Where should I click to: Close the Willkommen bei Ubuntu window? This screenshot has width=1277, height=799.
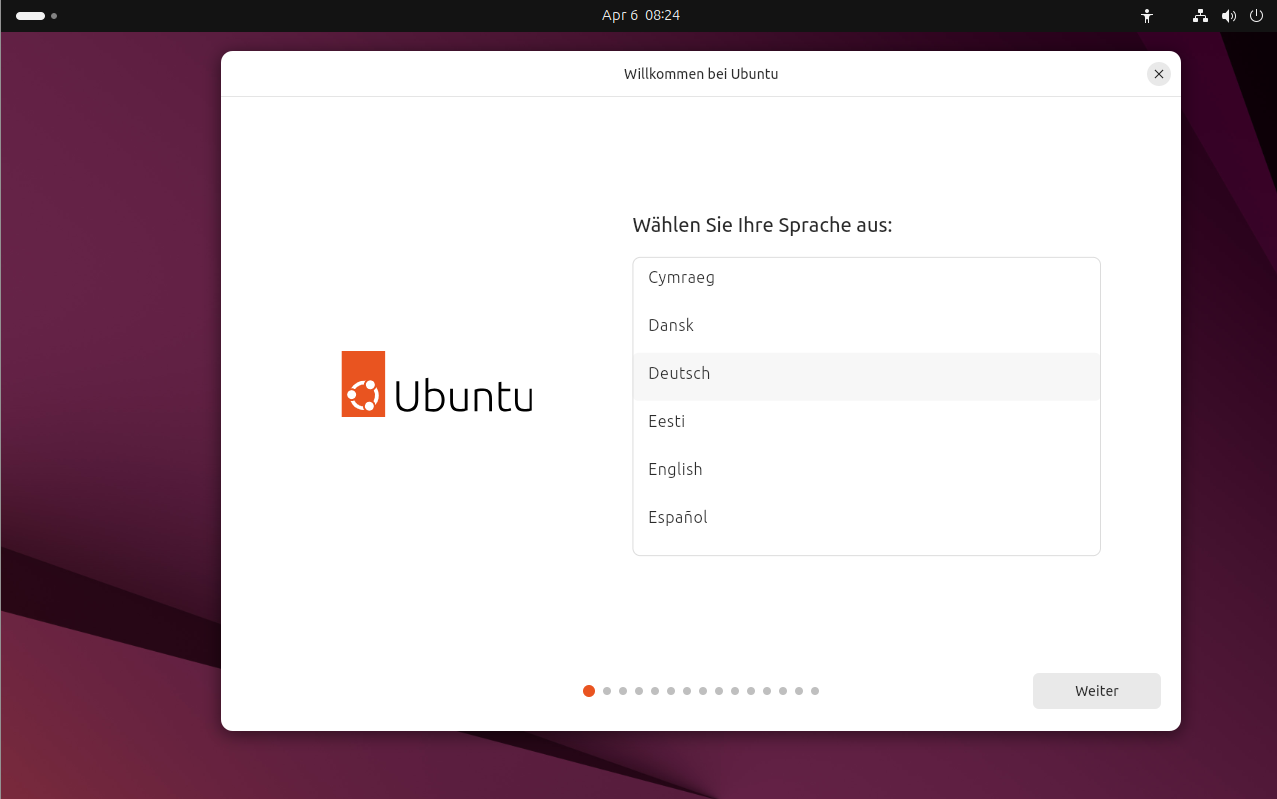click(1158, 74)
